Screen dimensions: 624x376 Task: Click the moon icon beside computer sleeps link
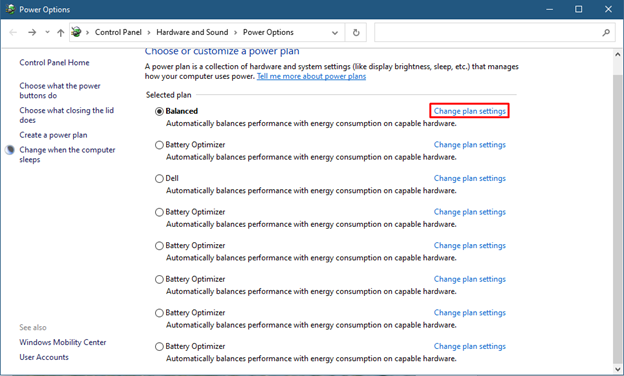pos(10,150)
